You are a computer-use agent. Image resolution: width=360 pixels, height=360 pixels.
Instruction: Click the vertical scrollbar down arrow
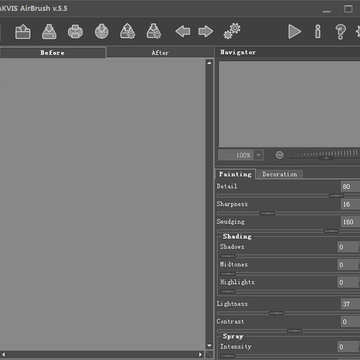209,346
